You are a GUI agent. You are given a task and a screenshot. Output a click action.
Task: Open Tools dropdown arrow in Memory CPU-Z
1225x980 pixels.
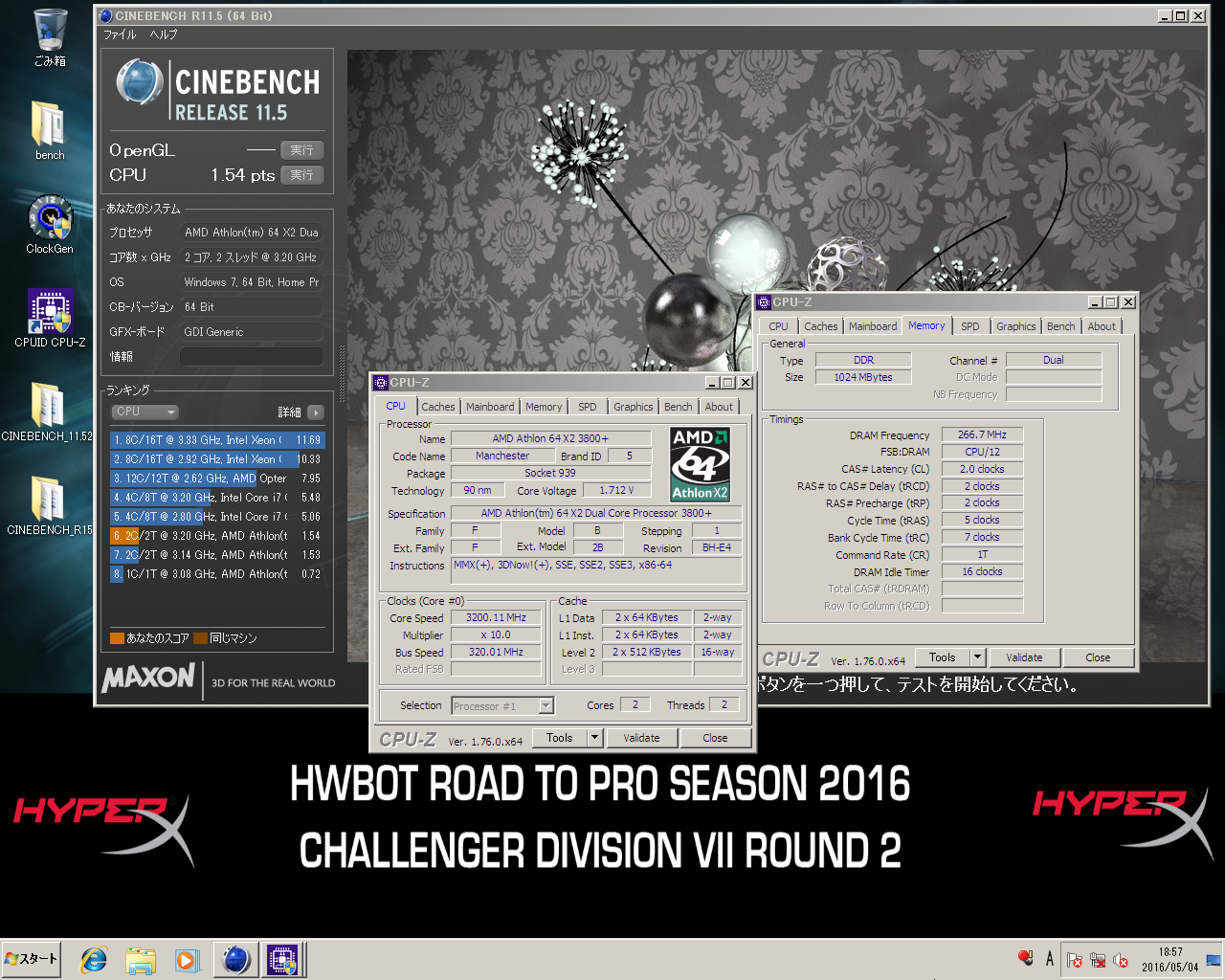coord(977,657)
